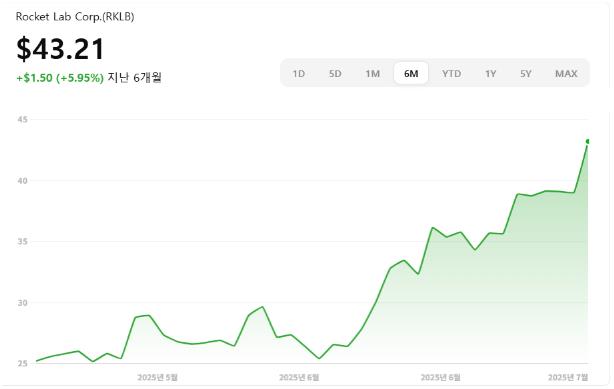This screenshot has height=389, width=614.
Task: Show year-to-date with YTD tab
Action: tap(451, 74)
